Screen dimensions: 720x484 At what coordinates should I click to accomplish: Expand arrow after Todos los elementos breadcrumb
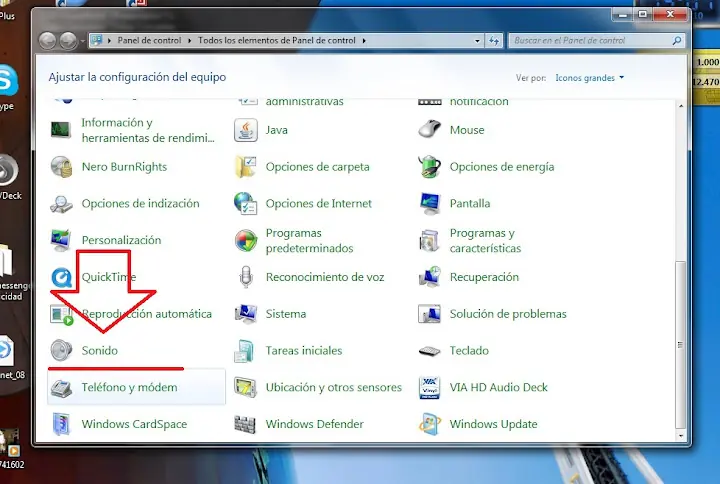[x=364, y=40]
